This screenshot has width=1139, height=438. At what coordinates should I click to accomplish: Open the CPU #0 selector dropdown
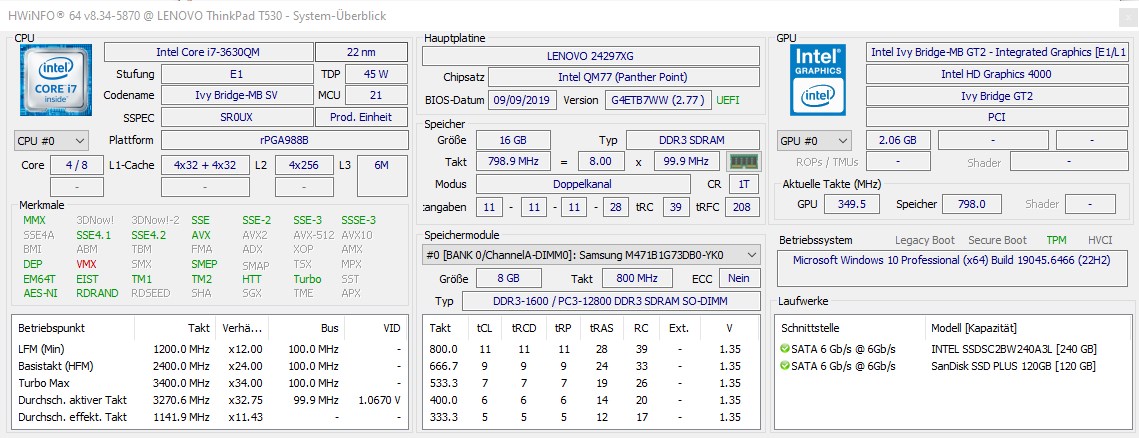point(52,140)
